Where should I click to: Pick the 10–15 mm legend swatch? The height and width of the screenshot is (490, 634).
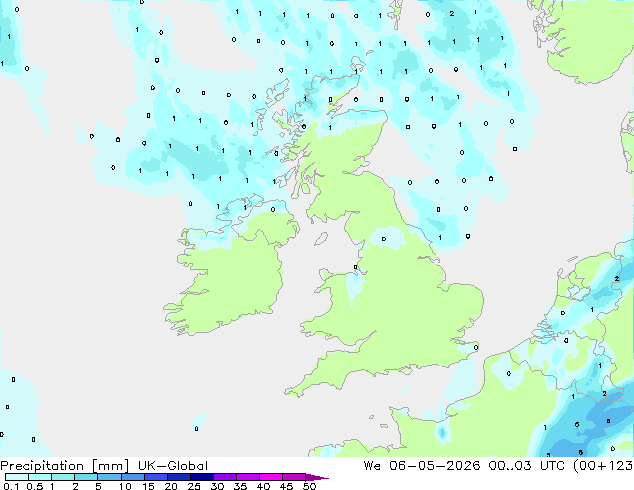(x=132, y=477)
